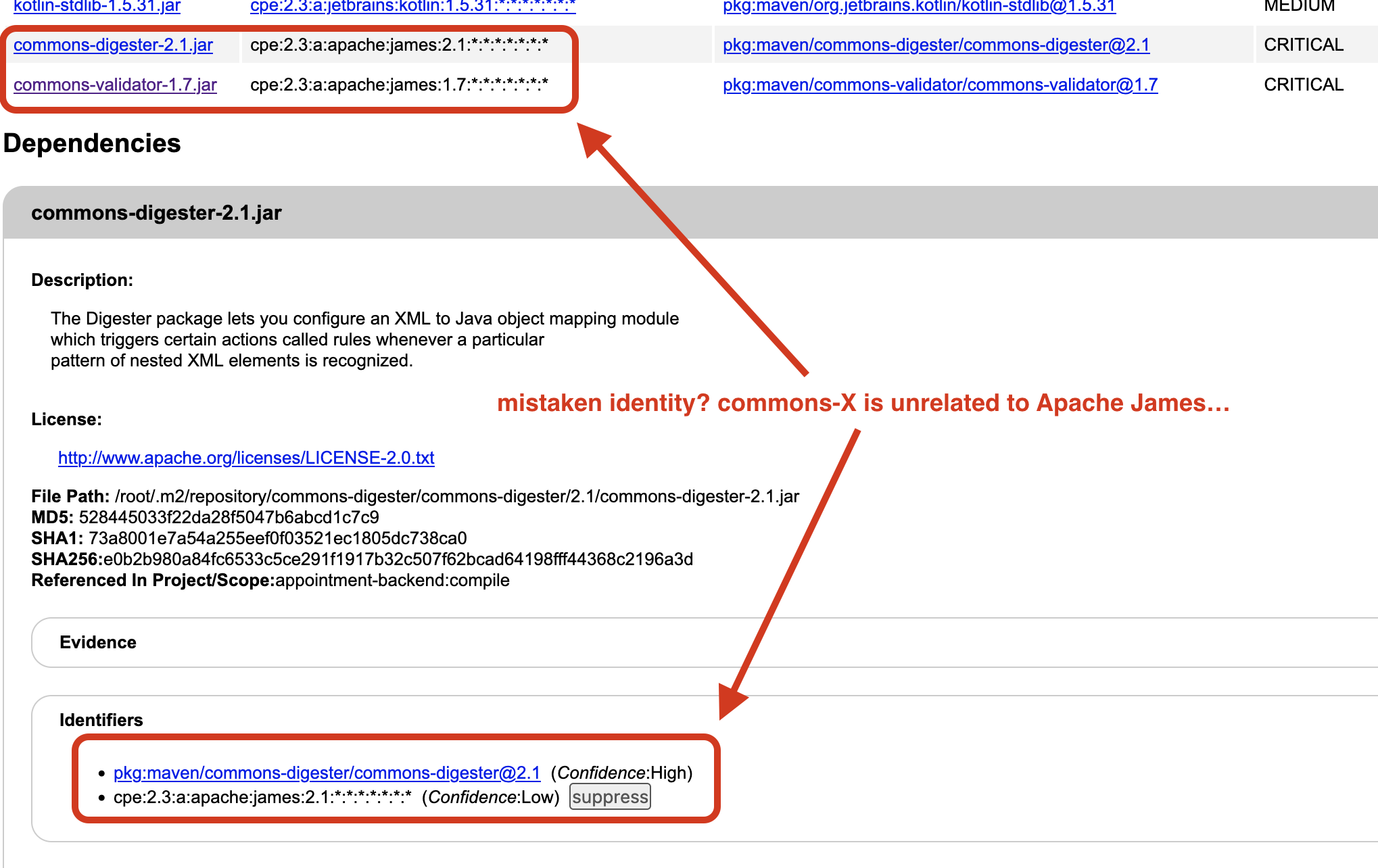The width and height of the screenshot is (1378, 868).
Task: View the Apache LICENSE-2.0.txt link
Action: pos(246,458)
